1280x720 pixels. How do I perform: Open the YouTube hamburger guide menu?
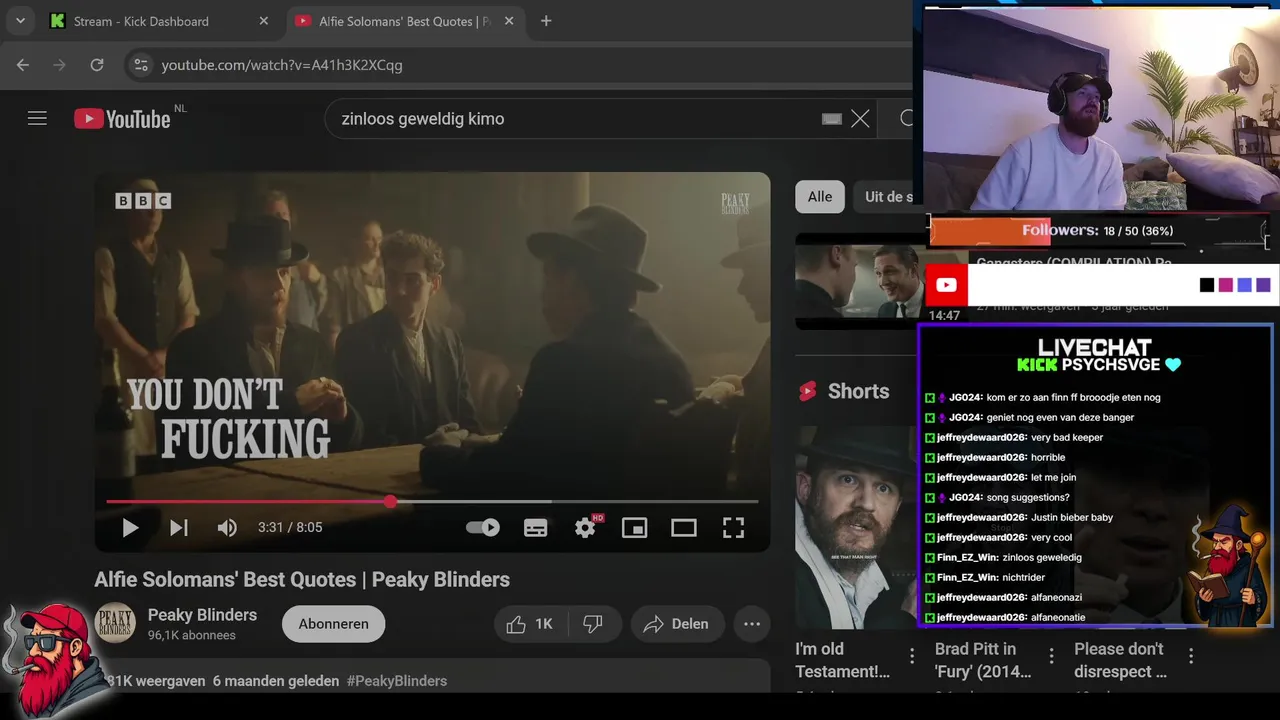[x=37, y=119]
